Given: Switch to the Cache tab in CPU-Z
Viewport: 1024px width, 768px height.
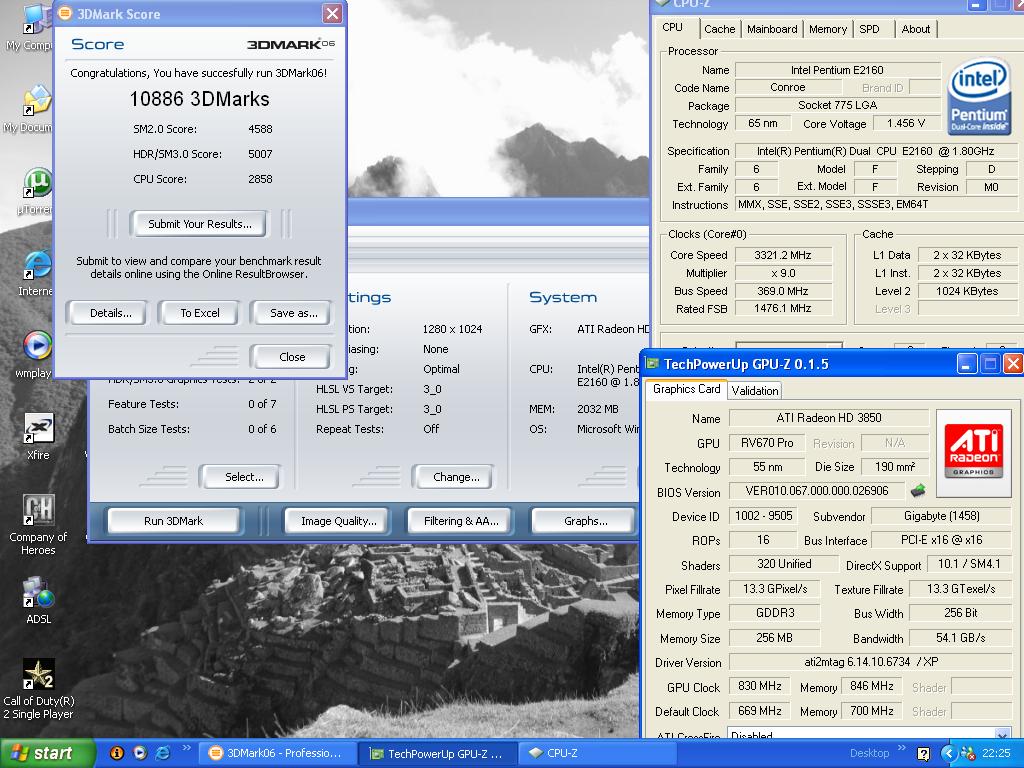Looking at the screenshot, I should click(x=720, y=29).
